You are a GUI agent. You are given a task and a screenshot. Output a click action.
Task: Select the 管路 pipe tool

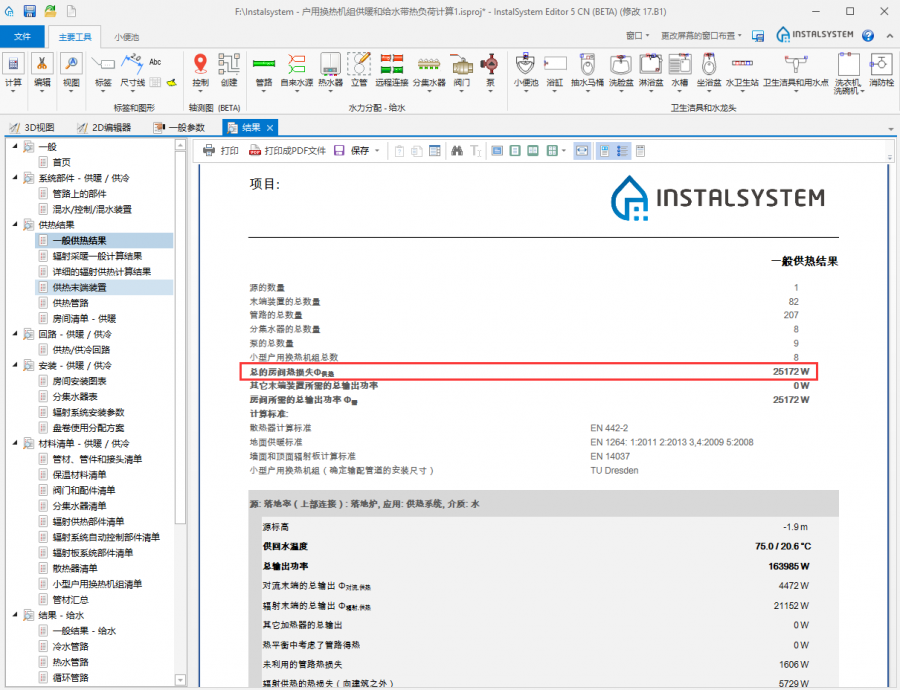pos(264,70)
